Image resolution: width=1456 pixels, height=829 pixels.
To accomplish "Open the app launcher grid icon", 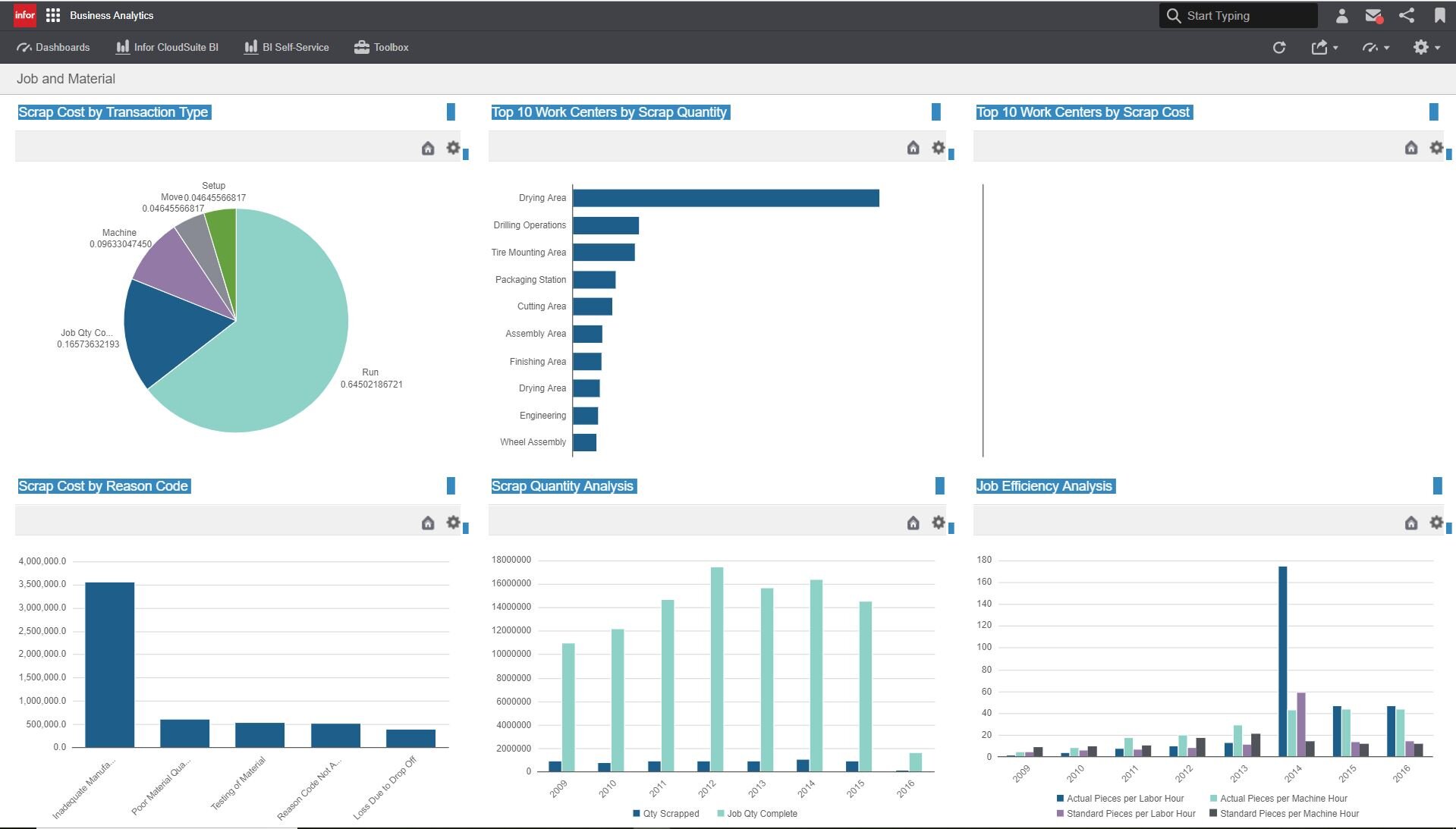I will tap(52, 15).
